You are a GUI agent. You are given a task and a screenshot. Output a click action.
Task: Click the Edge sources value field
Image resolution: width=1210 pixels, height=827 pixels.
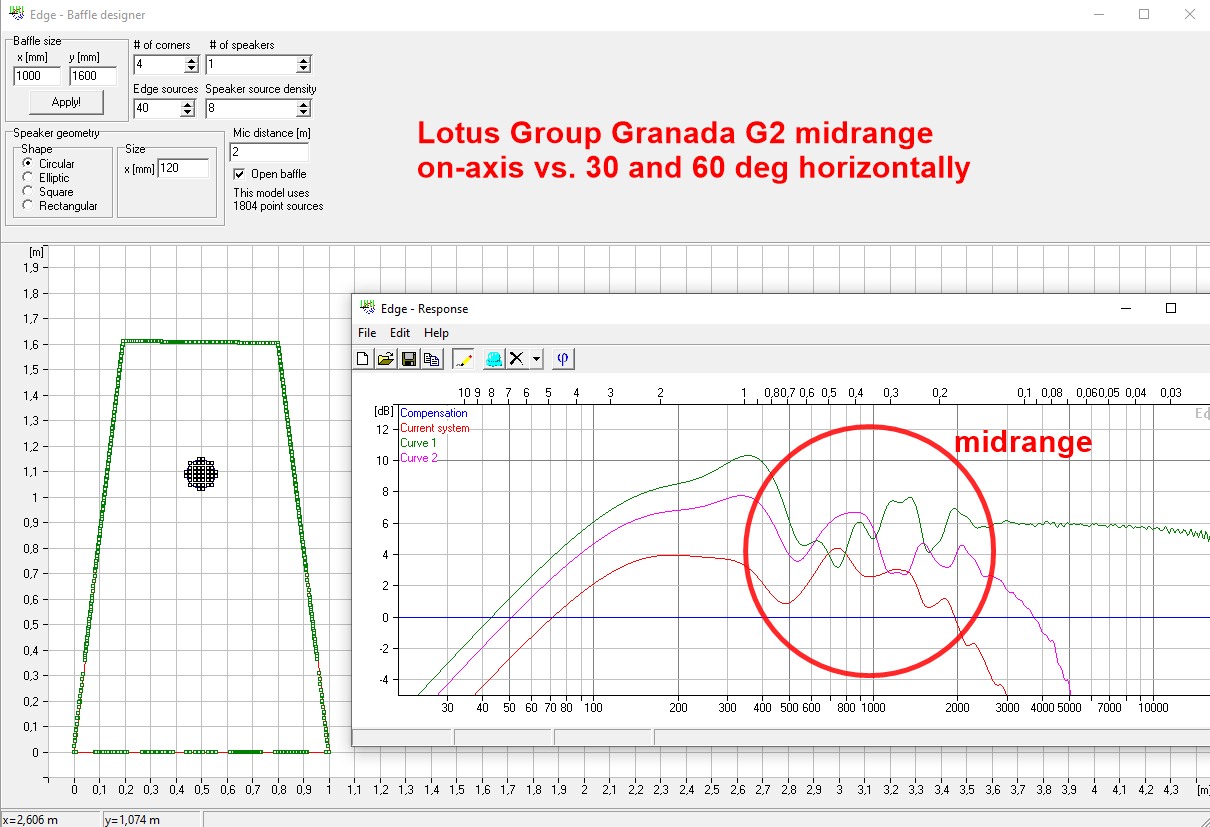coord(159,109)
